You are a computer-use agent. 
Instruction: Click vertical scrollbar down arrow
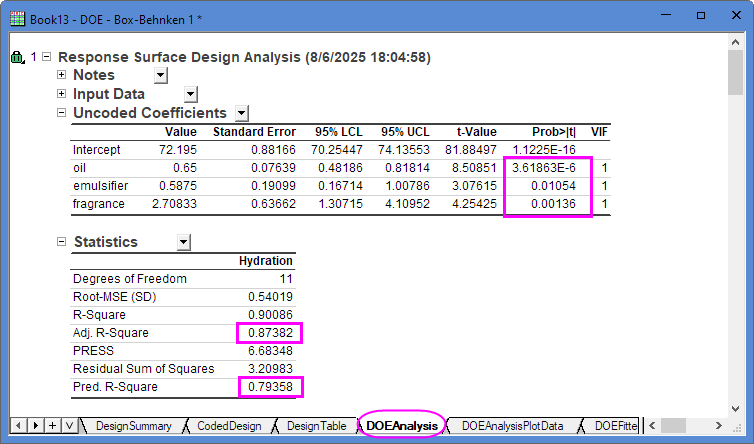(735, 409)
